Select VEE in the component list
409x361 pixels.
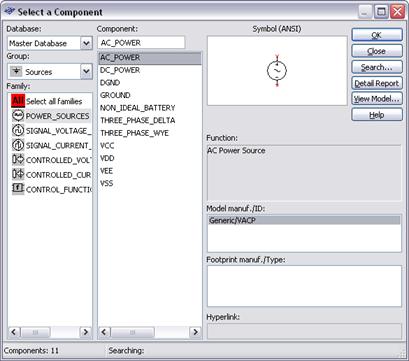pos(106,171)
